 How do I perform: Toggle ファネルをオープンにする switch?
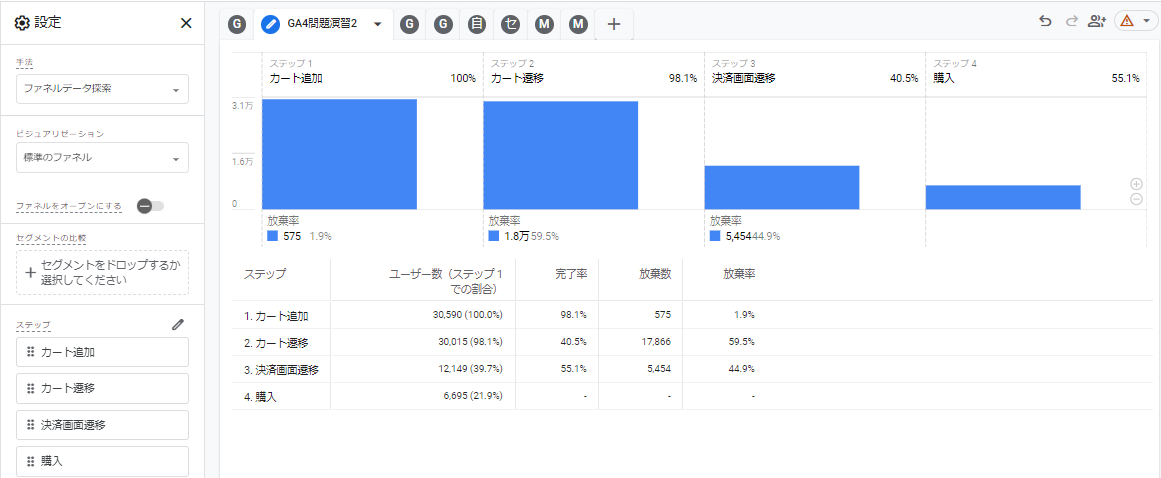tap(150, 206)
